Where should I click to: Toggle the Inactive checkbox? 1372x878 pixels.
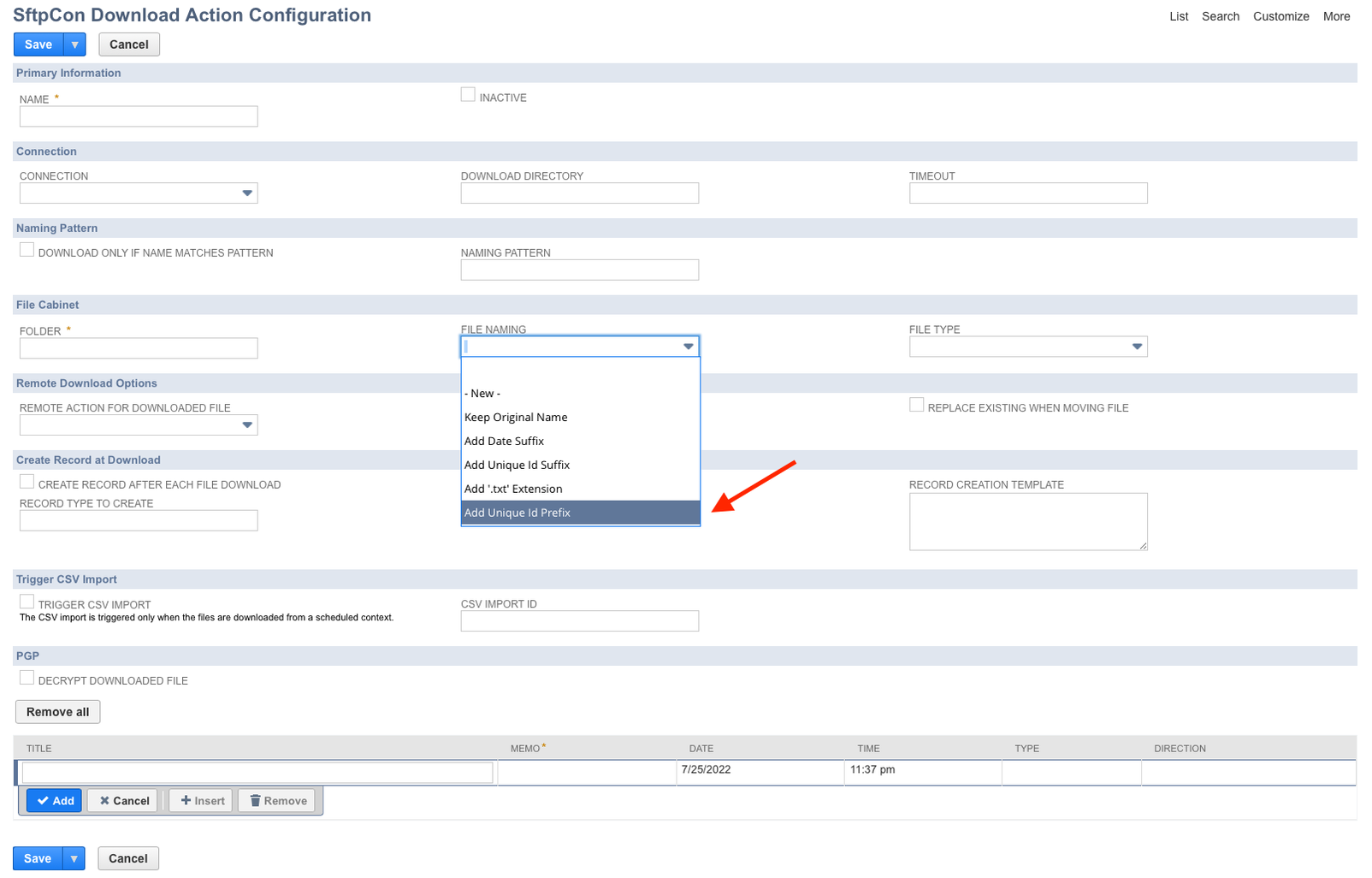click(x=468, y=95)
